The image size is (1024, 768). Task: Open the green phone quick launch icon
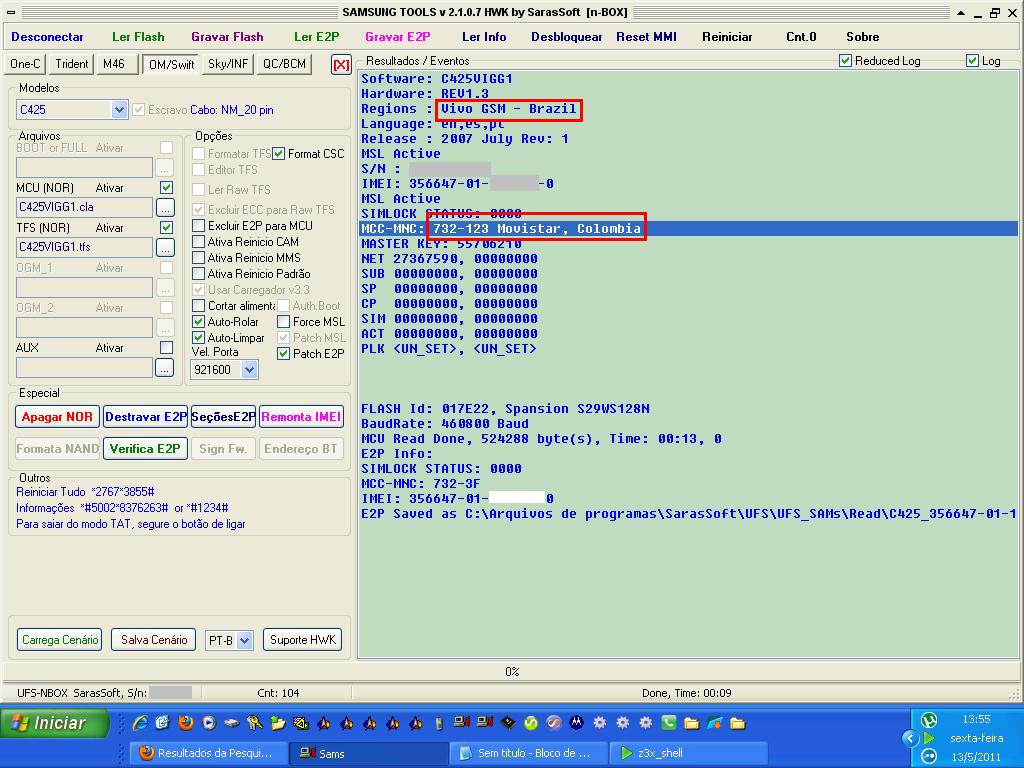(668, 723)
